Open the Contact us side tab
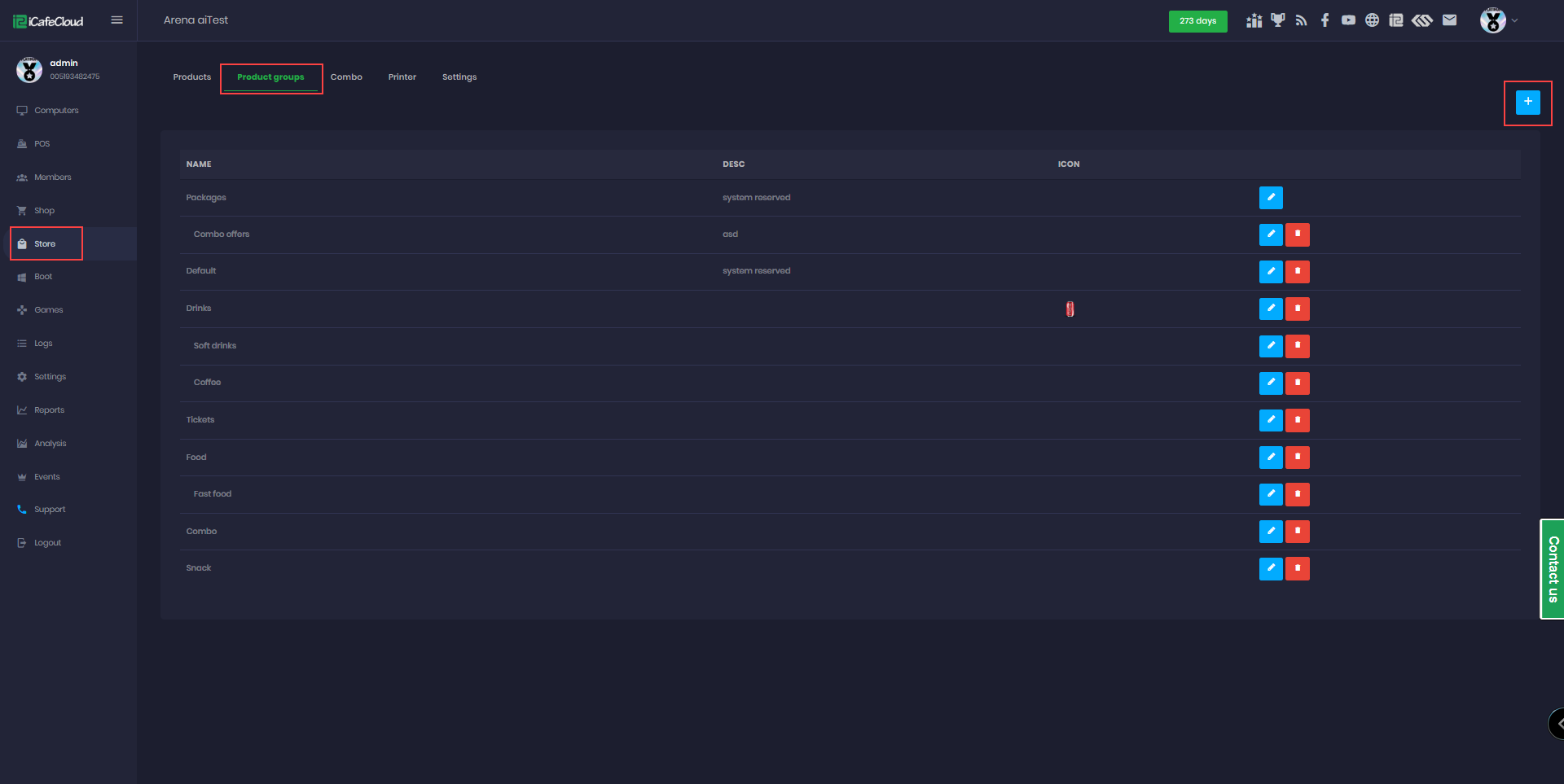The width and height of the screenshot is (1564, 784). 1552,569
